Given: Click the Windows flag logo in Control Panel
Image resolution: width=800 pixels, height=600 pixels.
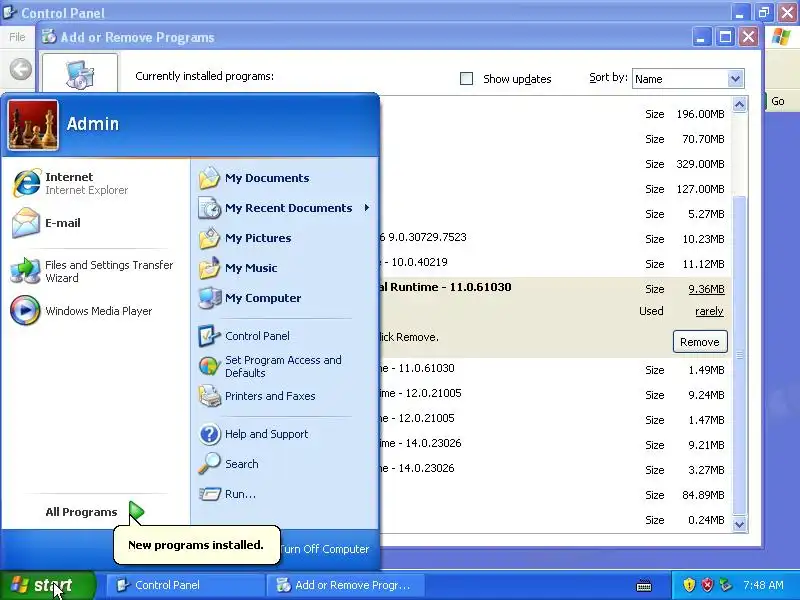Looking at the screenshot, I should 781,37.
